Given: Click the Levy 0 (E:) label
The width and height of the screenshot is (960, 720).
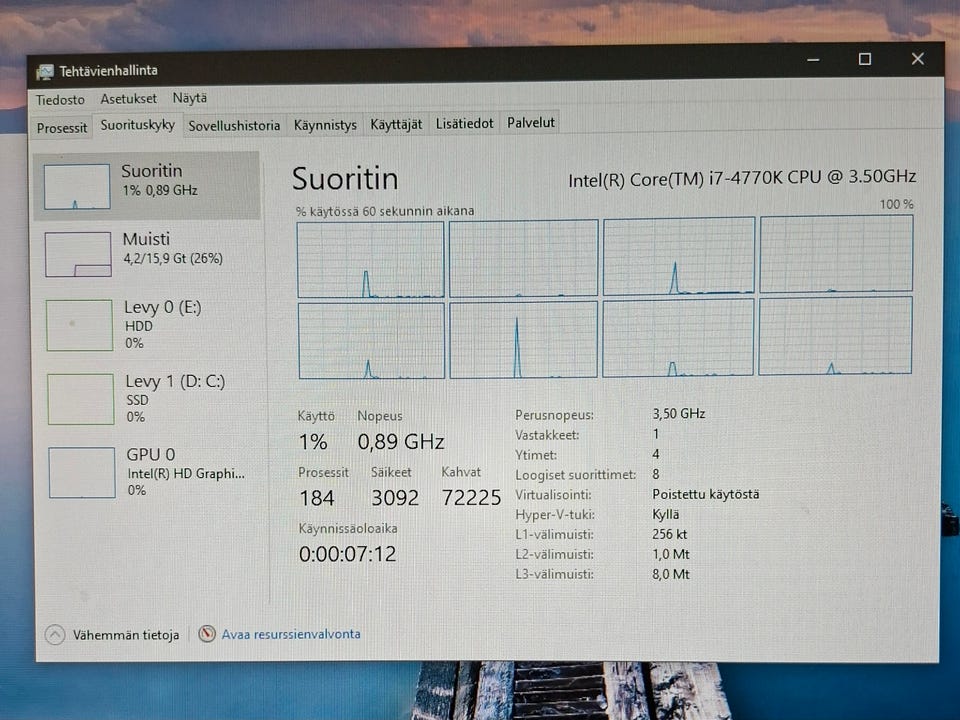Looking at the screenshot, I should click(x=163, y=307).
